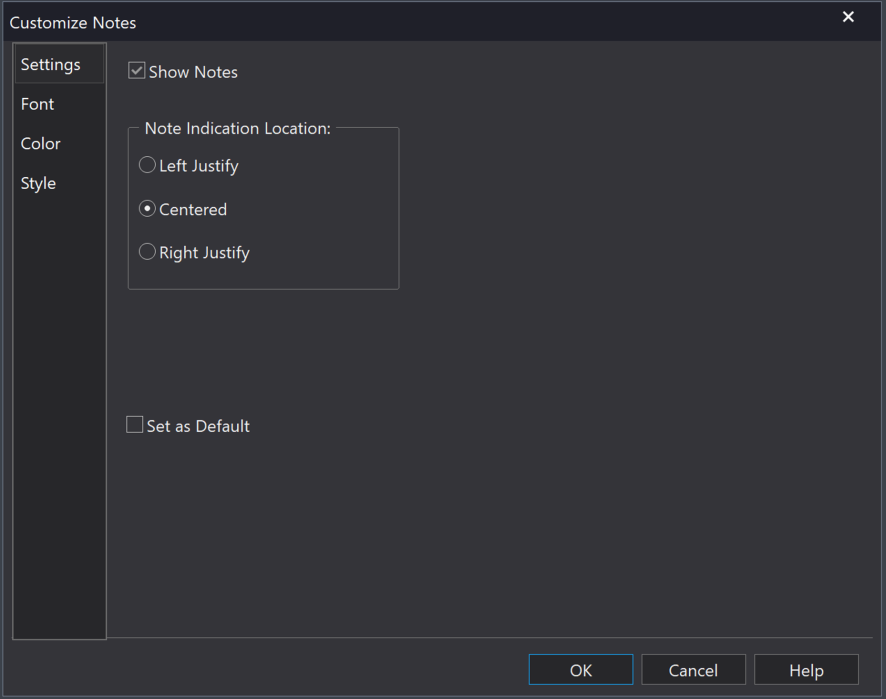Image resolution: width=886 pixels, height=699 pixels.
Task: Click the Set as Default label text
Action: tap(198, 426)
